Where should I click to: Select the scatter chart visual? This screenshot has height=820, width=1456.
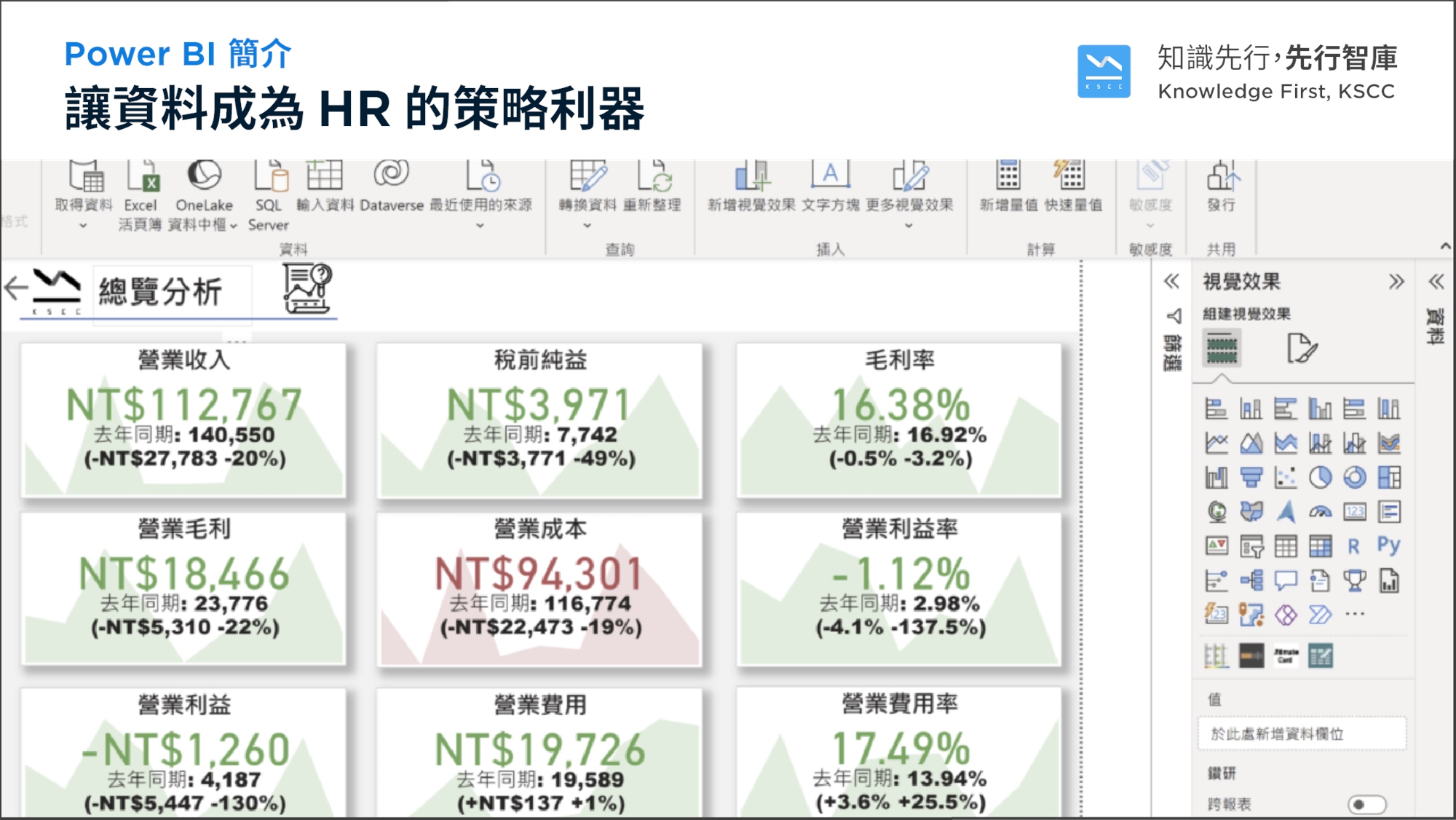[x=1285, y=478]
